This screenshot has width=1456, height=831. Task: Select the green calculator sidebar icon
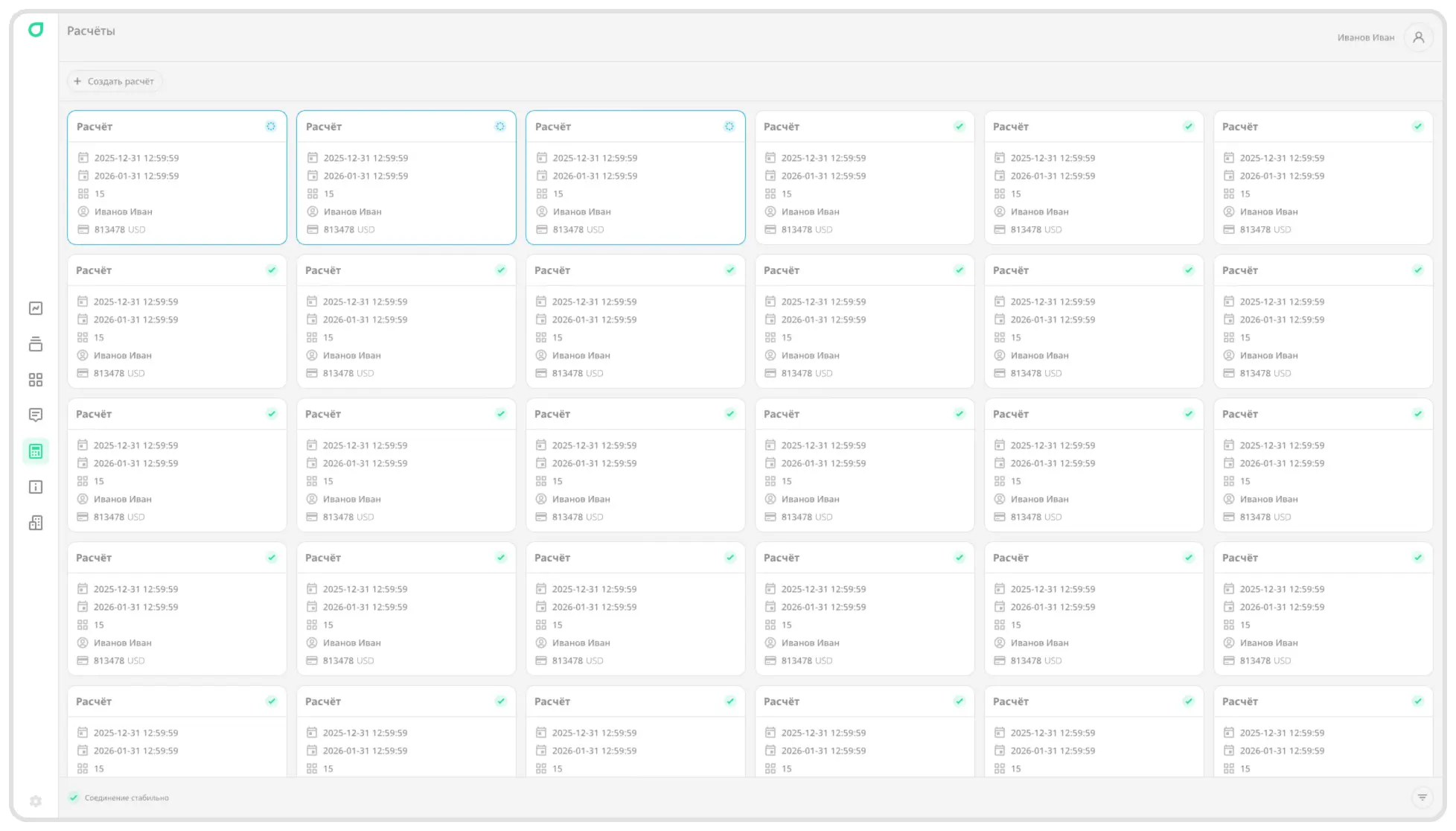pos(36,451)
